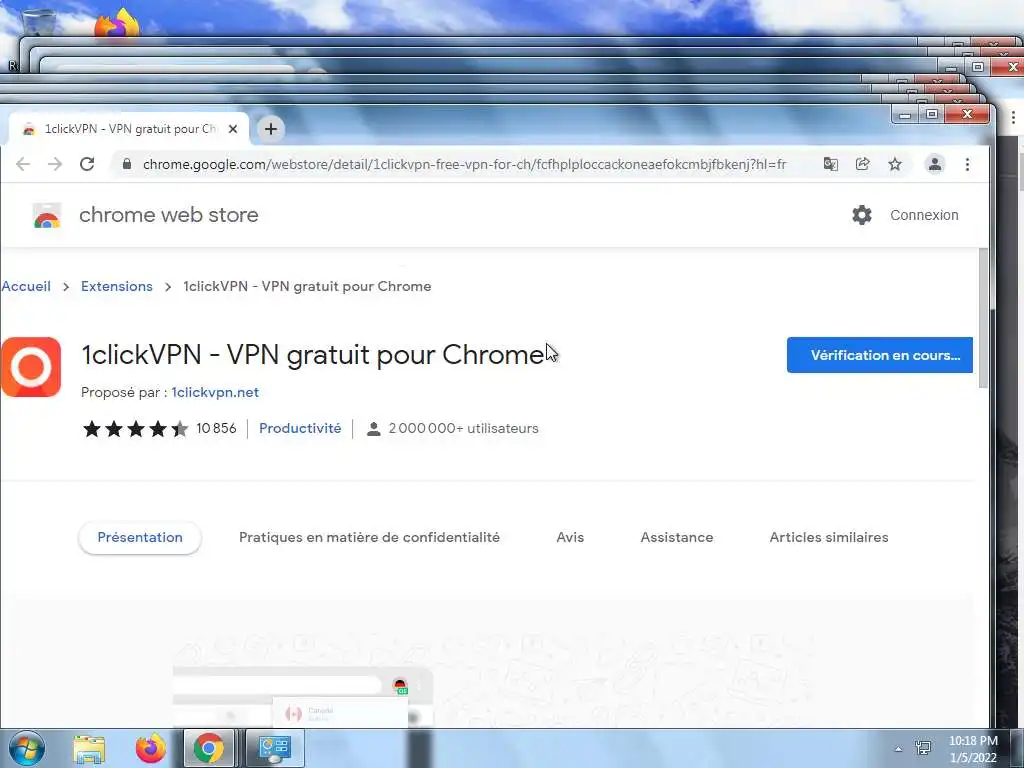Go to Extensions breadcrumb
Screen dimensions: 1024x768
pos(116,286)
